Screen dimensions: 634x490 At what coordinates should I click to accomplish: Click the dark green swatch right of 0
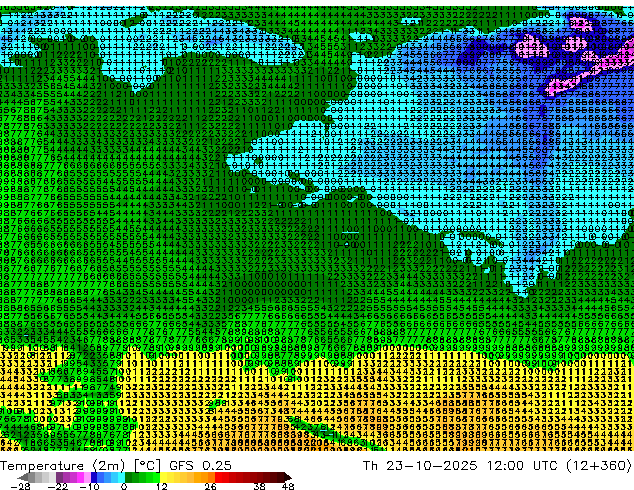(129, 477)
